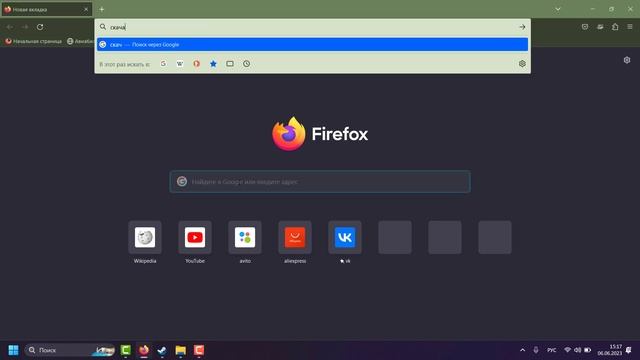Close the Новая вкладка tab
The image size is (640, 360).
pos(86,9)
